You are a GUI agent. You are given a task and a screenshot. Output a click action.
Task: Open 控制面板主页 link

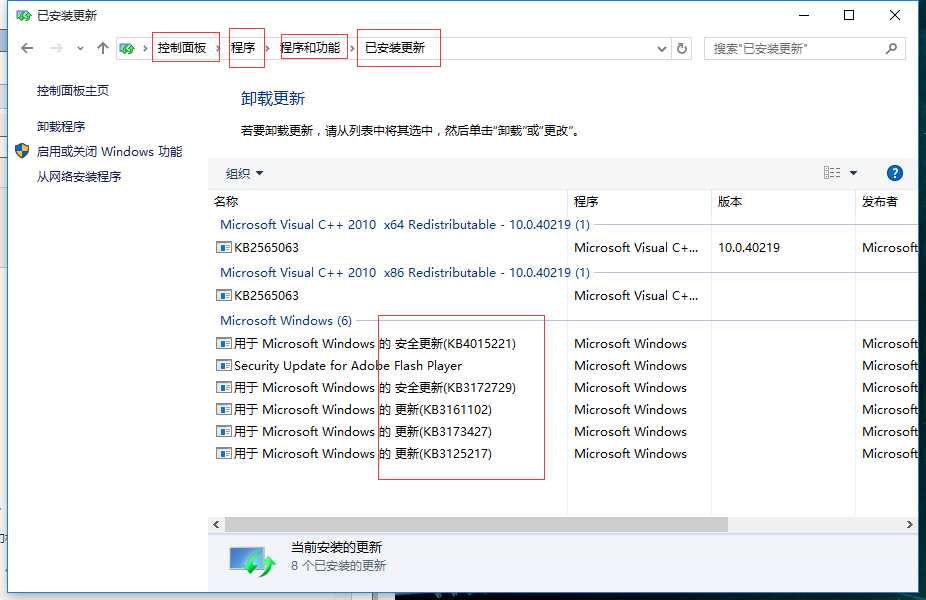73,90
